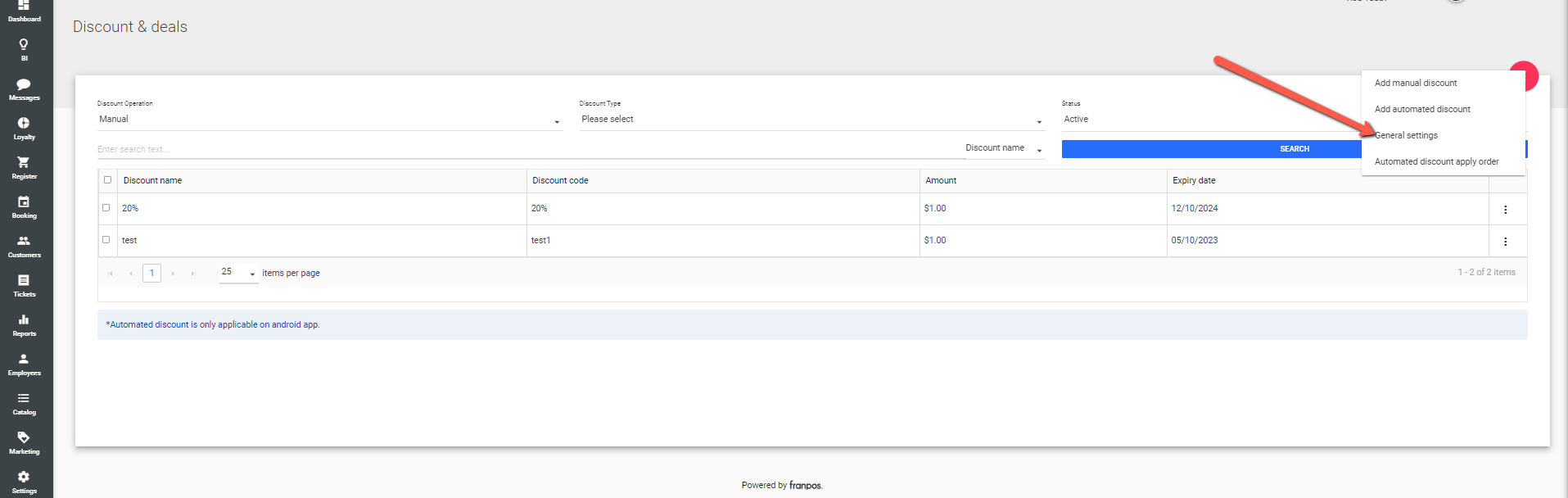The height and width of the screenshot is (498, 1568).
Task: Open the Customers section
Action: 24,247
